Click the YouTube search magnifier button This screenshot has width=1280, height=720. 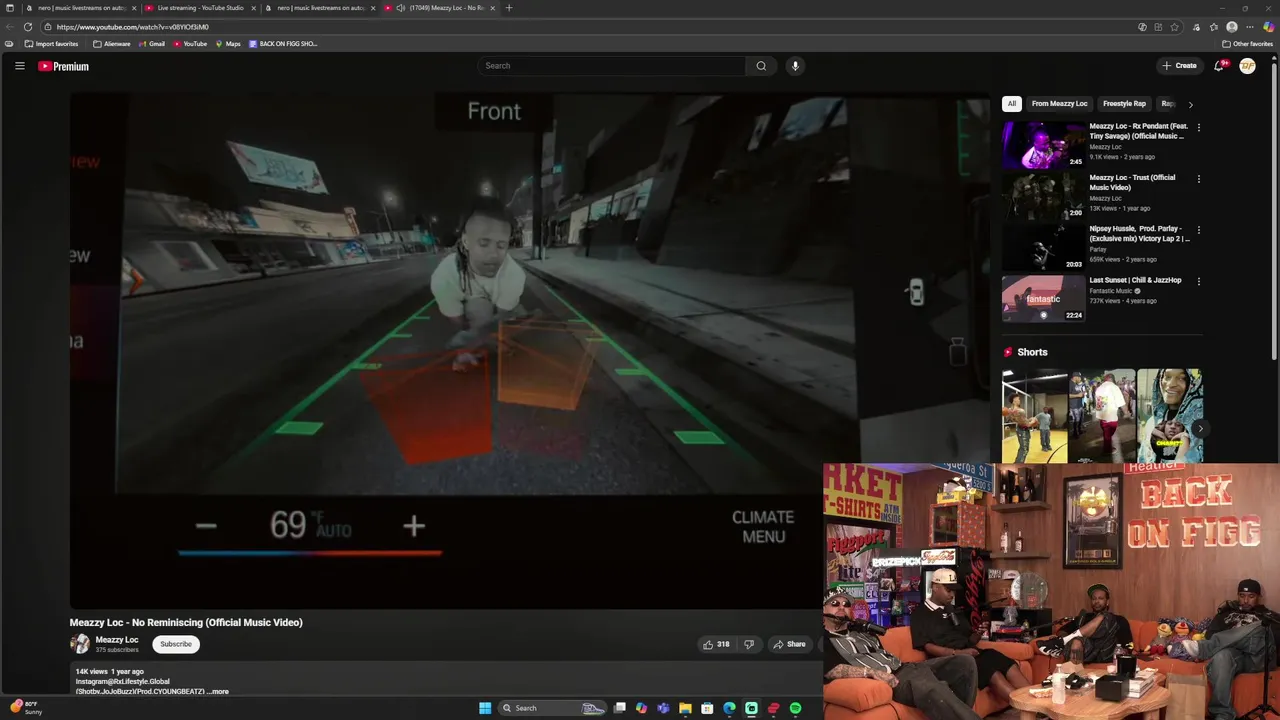coord(761,66)
